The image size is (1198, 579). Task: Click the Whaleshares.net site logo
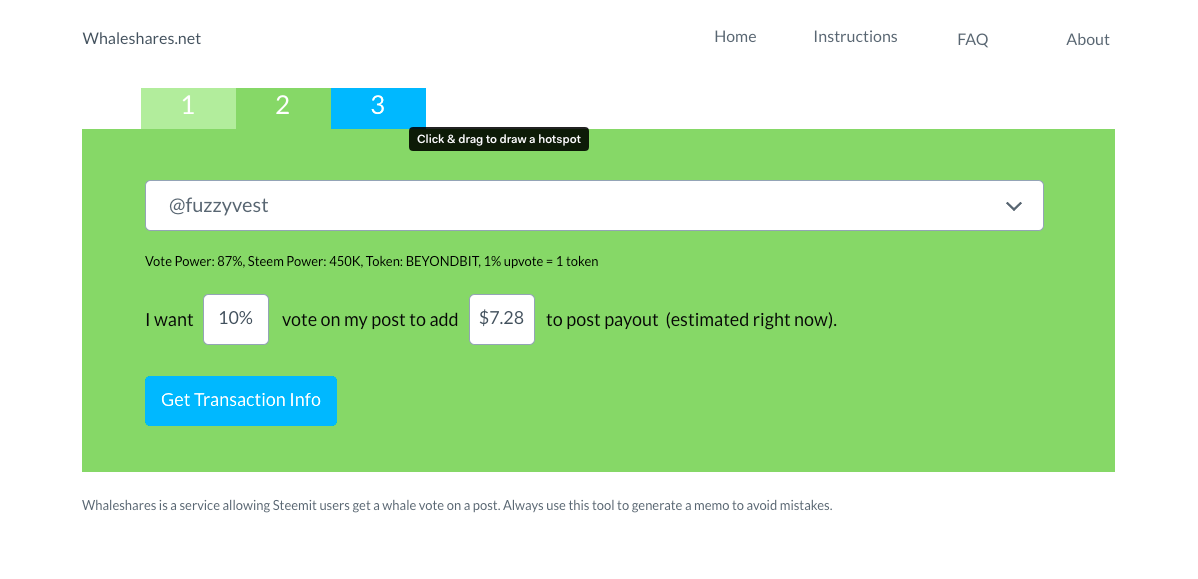click(141, 38)
